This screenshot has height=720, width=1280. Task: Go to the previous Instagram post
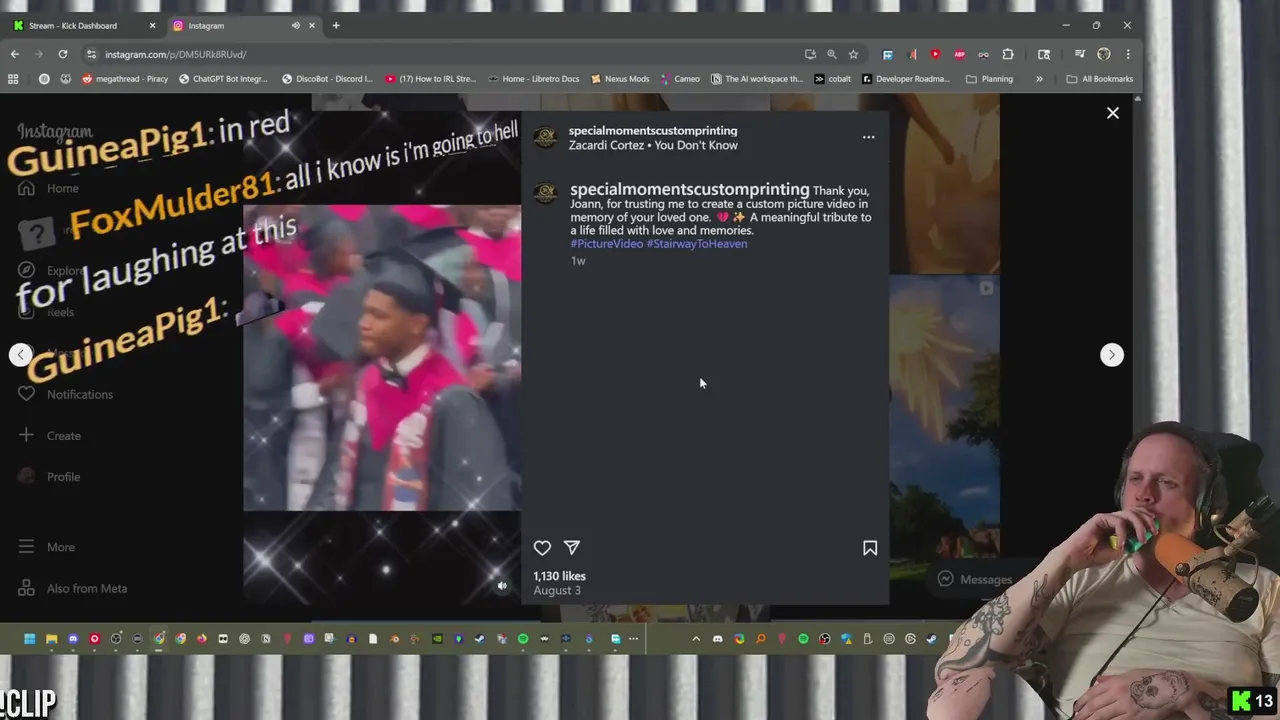[x=20, y=355]
